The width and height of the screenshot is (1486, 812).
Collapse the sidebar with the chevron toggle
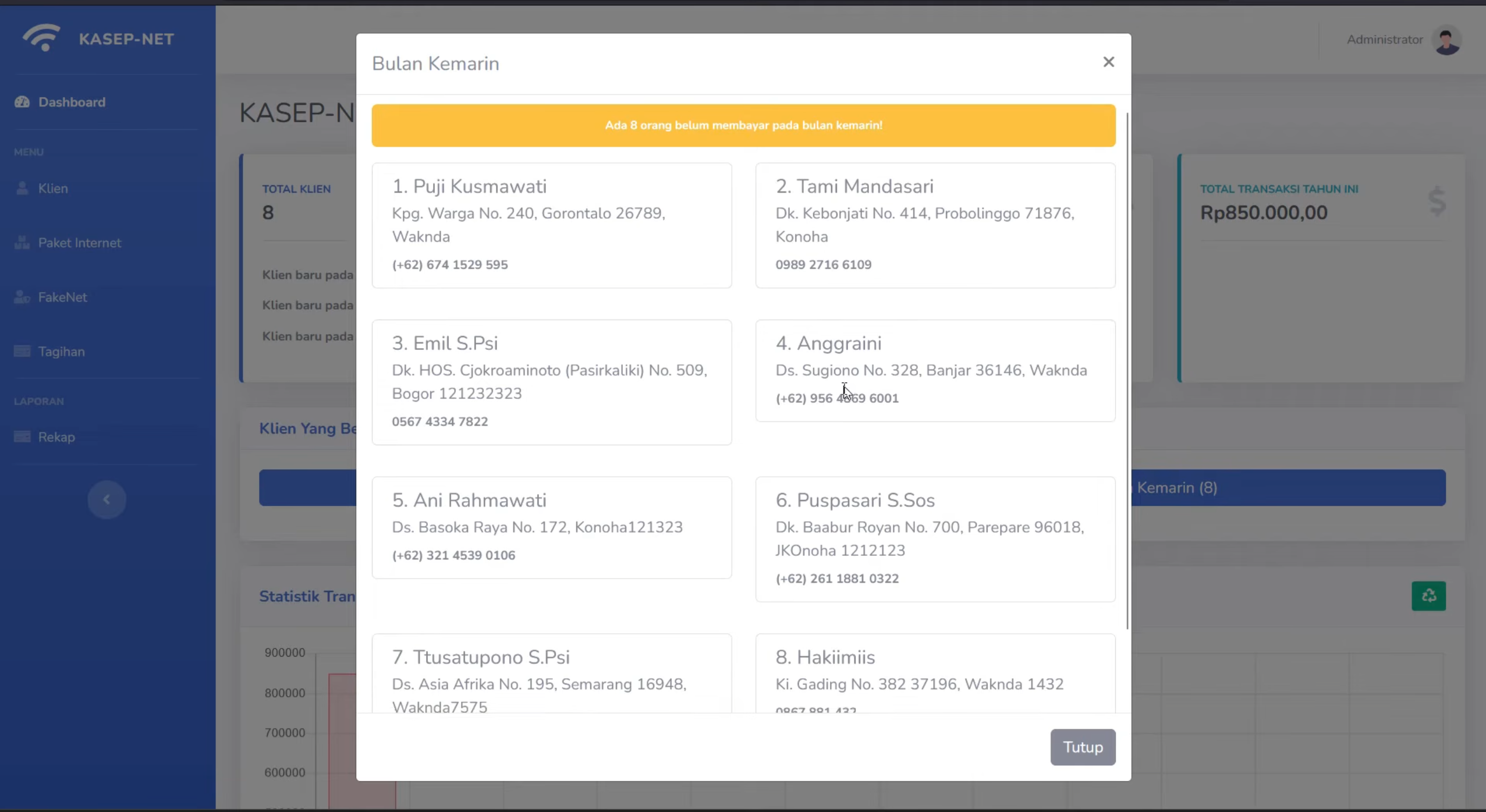click(107, 499)
